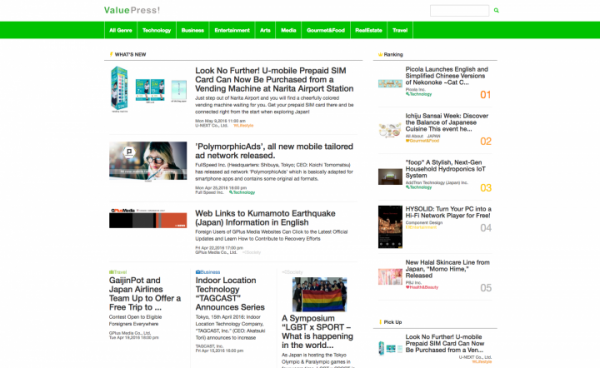600x368 pixels.
Task: Open Web Links to Kumamoto Earthquake article
Action: [x=265, y=218]
